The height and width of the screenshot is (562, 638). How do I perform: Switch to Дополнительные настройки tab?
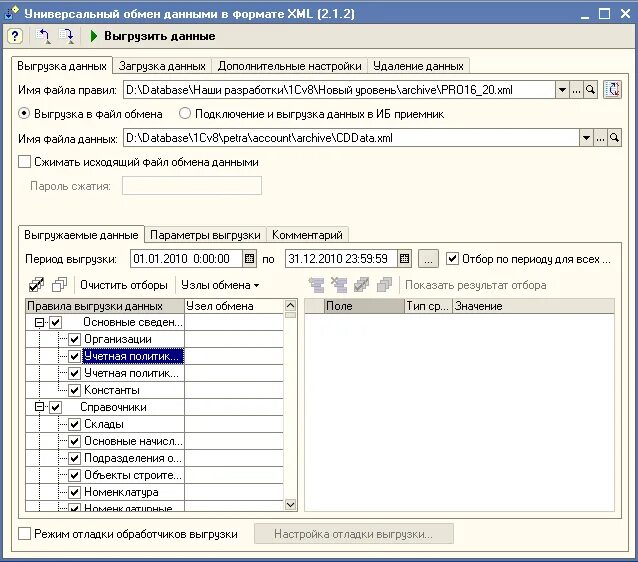(x=289, y=66)
